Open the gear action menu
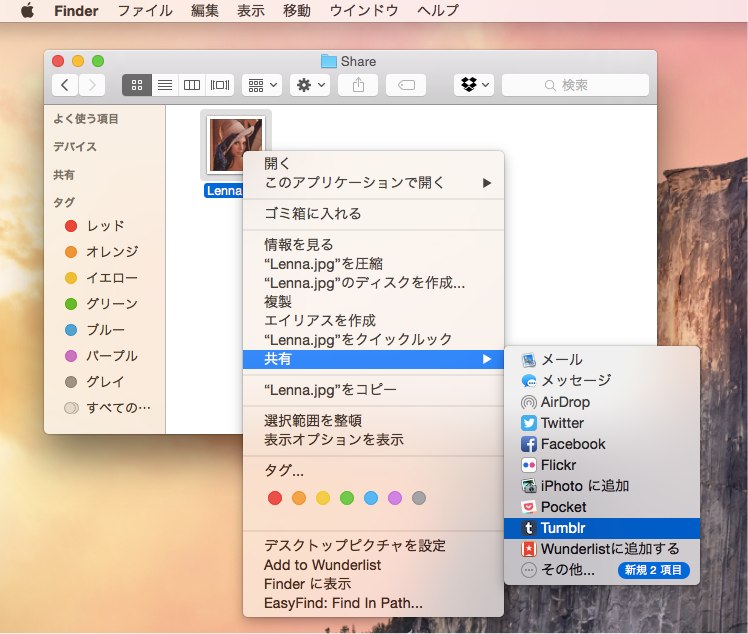 310,85
